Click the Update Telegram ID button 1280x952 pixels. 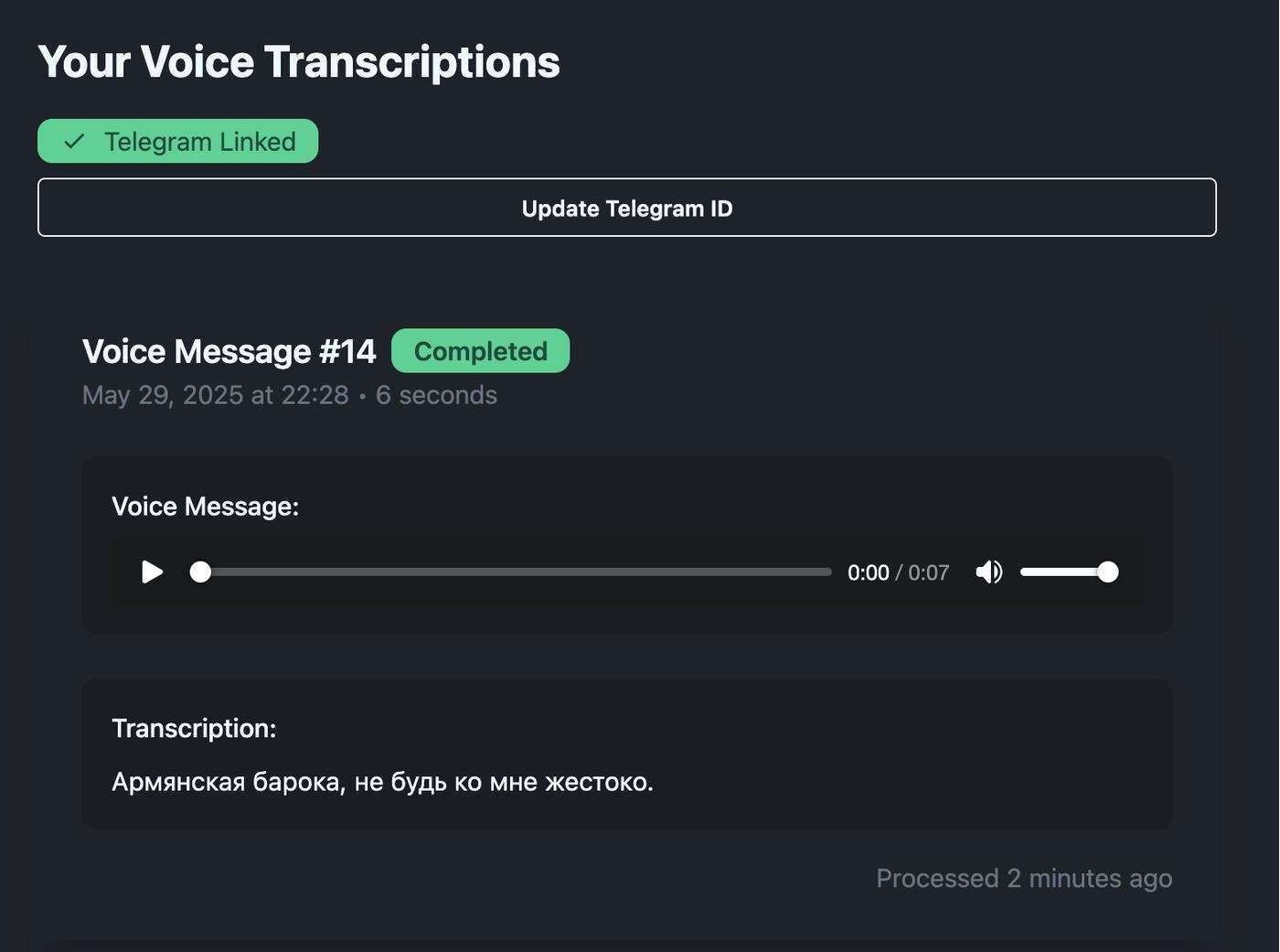pos(627,208)
